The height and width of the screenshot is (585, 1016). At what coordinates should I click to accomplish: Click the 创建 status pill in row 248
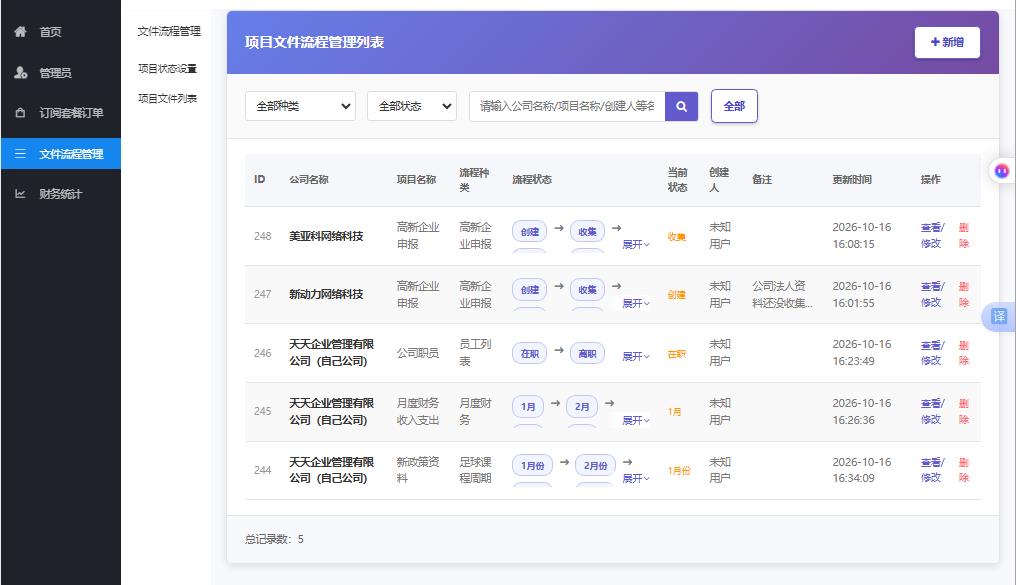pos(529,232)
